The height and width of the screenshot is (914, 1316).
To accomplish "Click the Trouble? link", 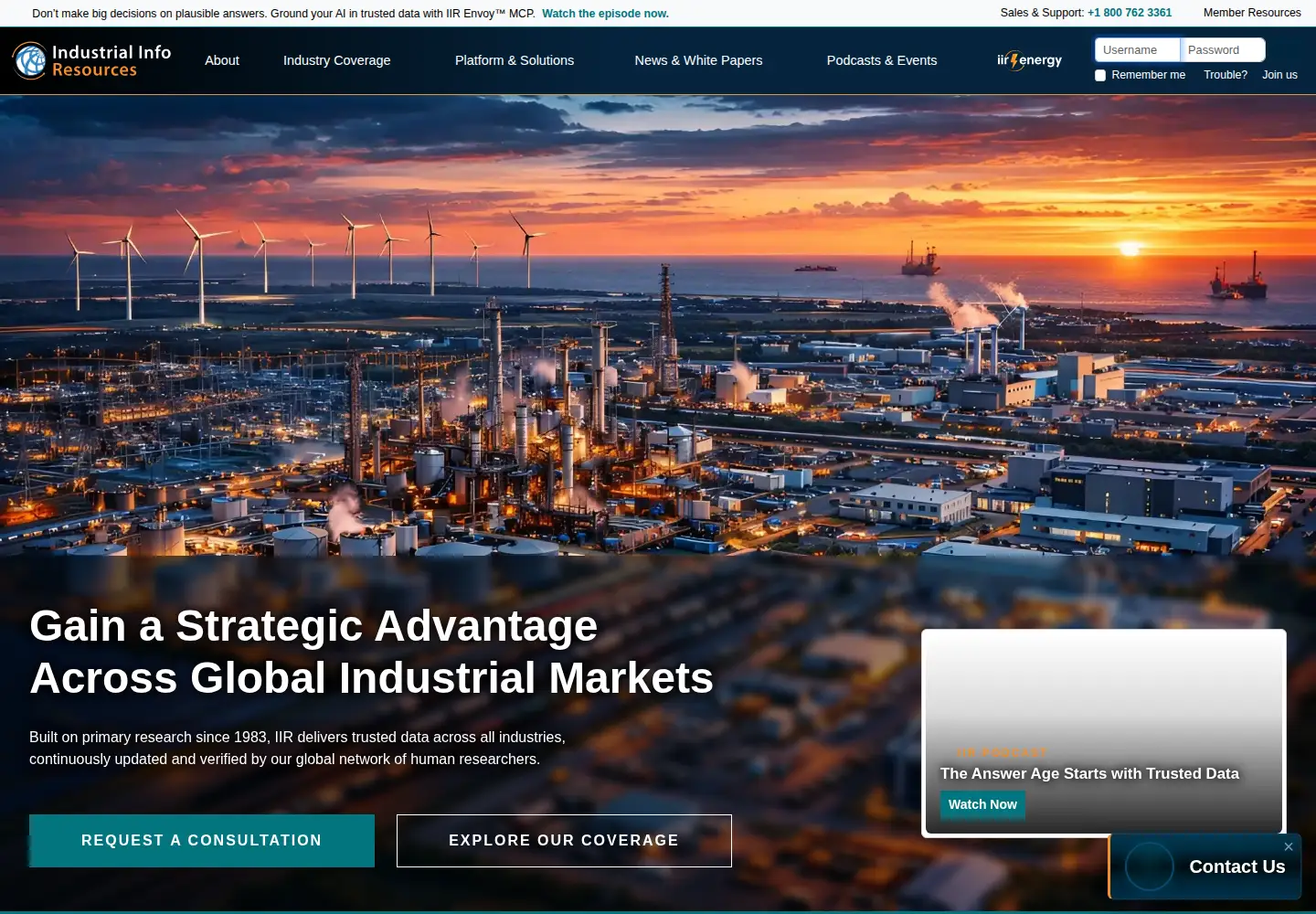I will (x=1226, y=75).
